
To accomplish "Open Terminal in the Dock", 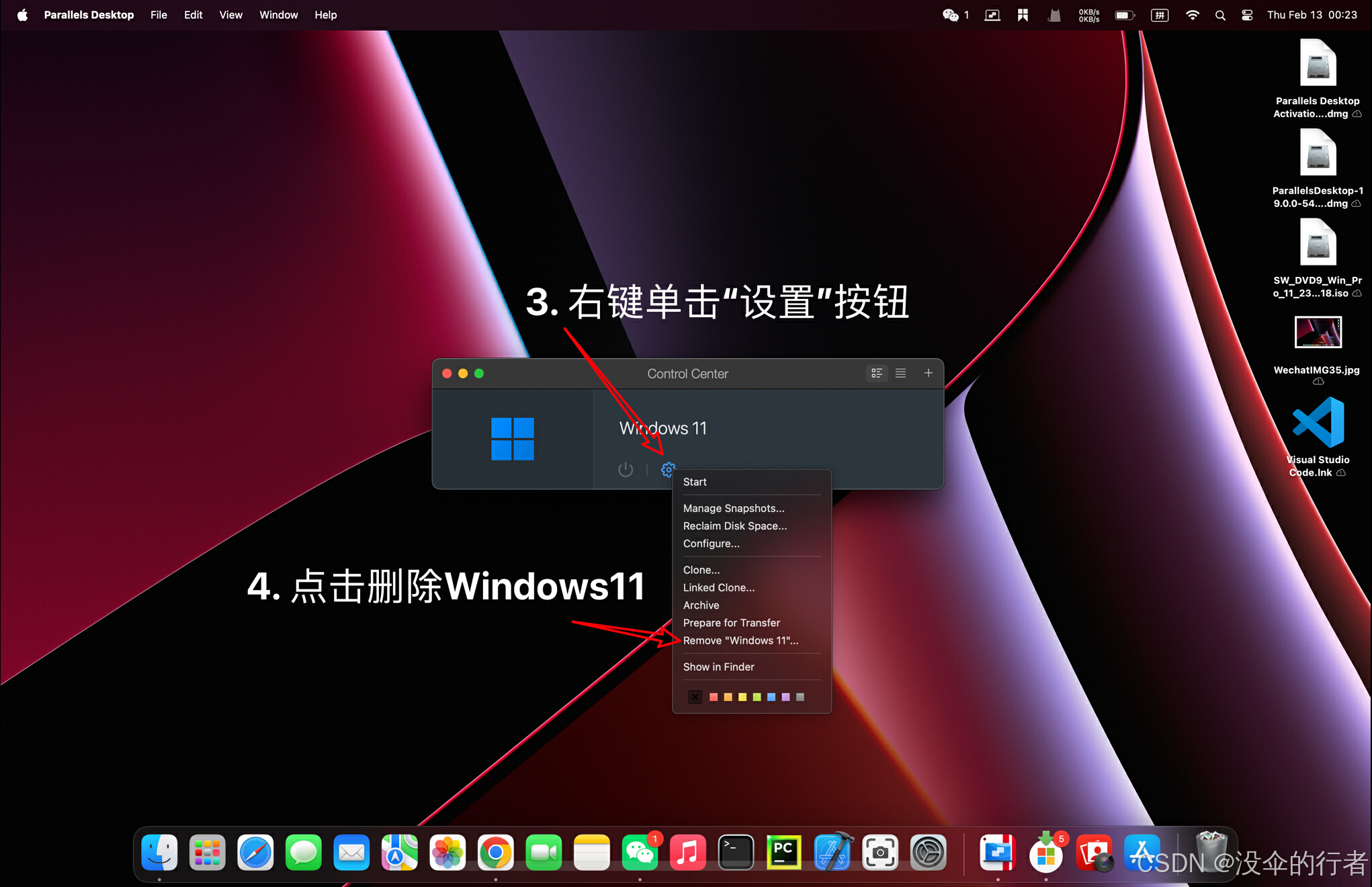I will click(x=736, y=853).
